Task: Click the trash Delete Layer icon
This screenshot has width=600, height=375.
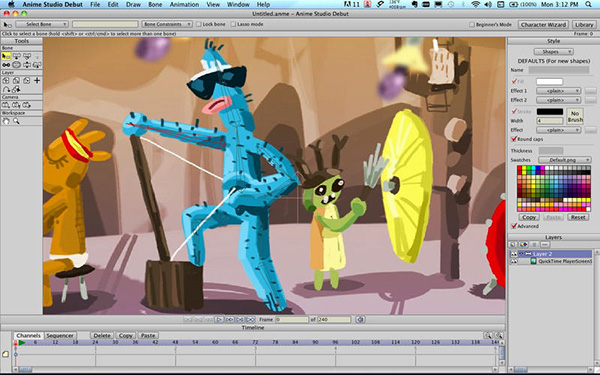Action: click(x=534, y=245)
